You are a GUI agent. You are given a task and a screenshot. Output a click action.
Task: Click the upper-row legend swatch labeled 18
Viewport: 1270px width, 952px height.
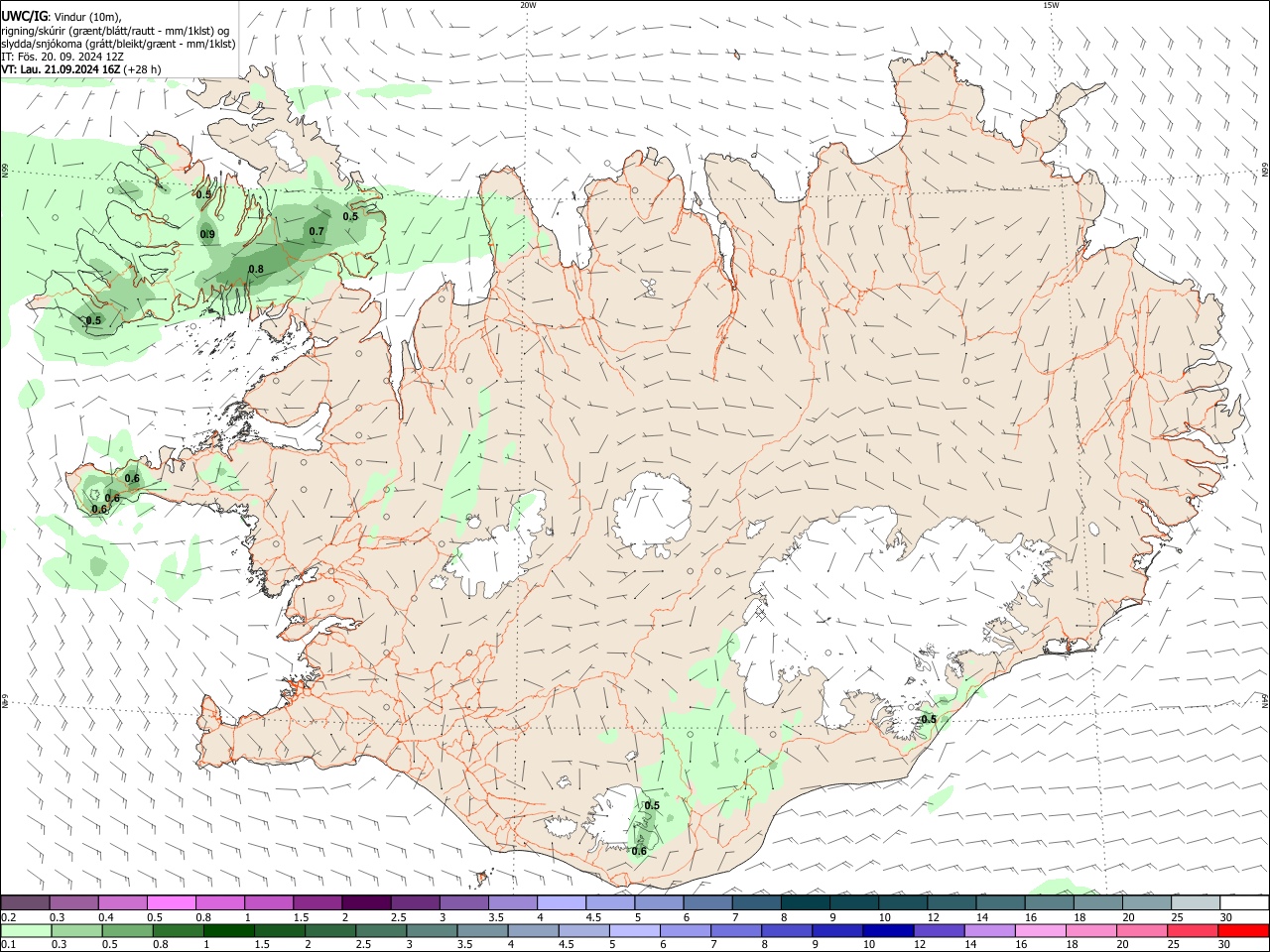[1097, 903]
